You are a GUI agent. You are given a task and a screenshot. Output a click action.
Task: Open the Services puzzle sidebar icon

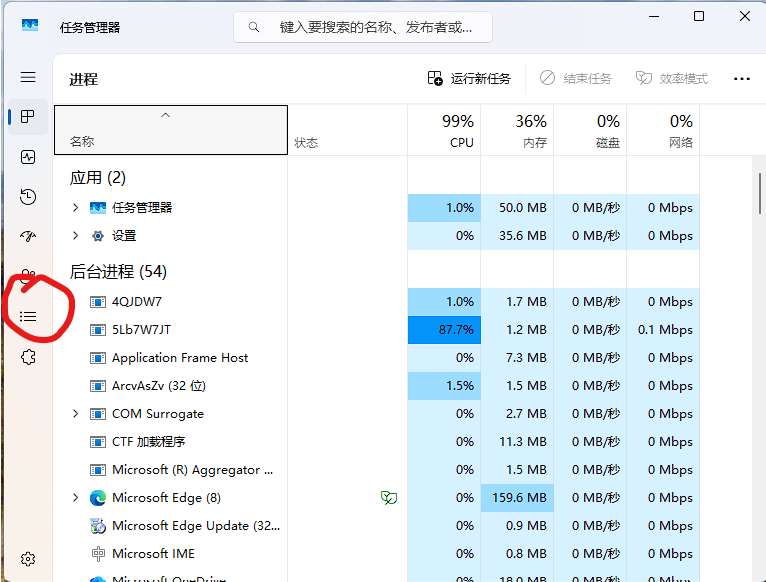pos(28,357)
